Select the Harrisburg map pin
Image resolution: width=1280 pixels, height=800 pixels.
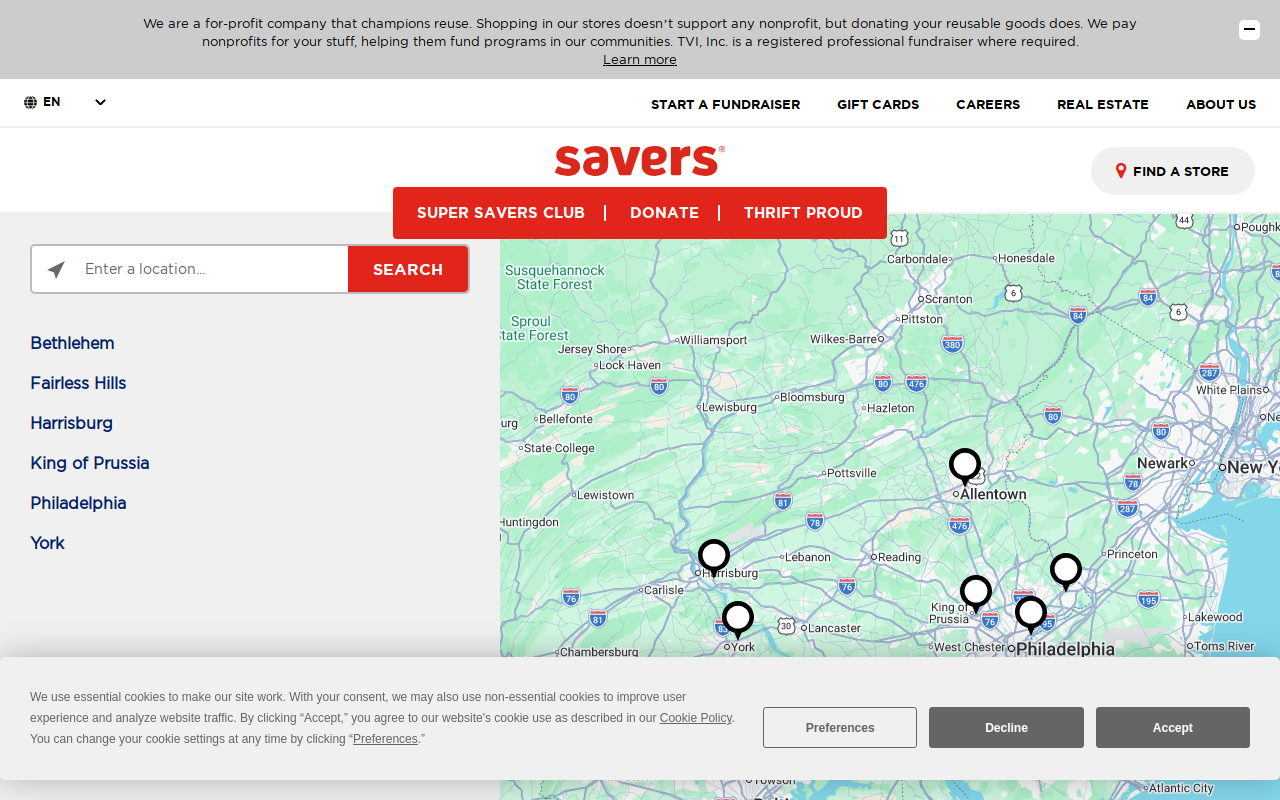pyautogui.click(x=714, y=557)
